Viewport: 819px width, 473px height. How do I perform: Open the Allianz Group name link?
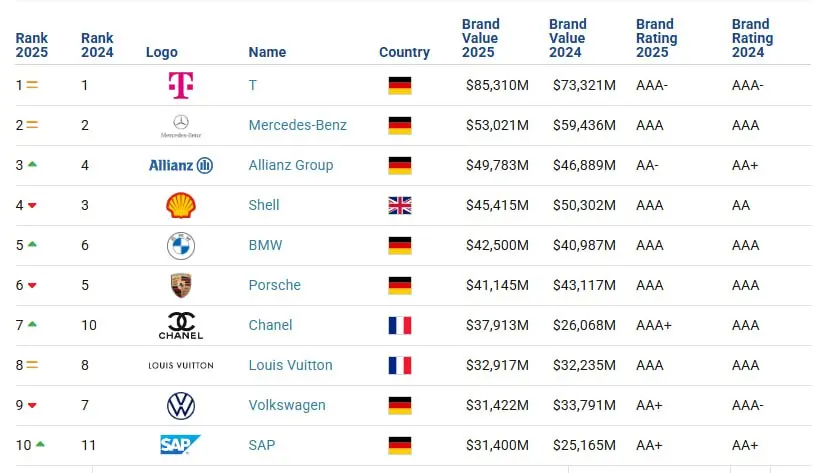290,165
